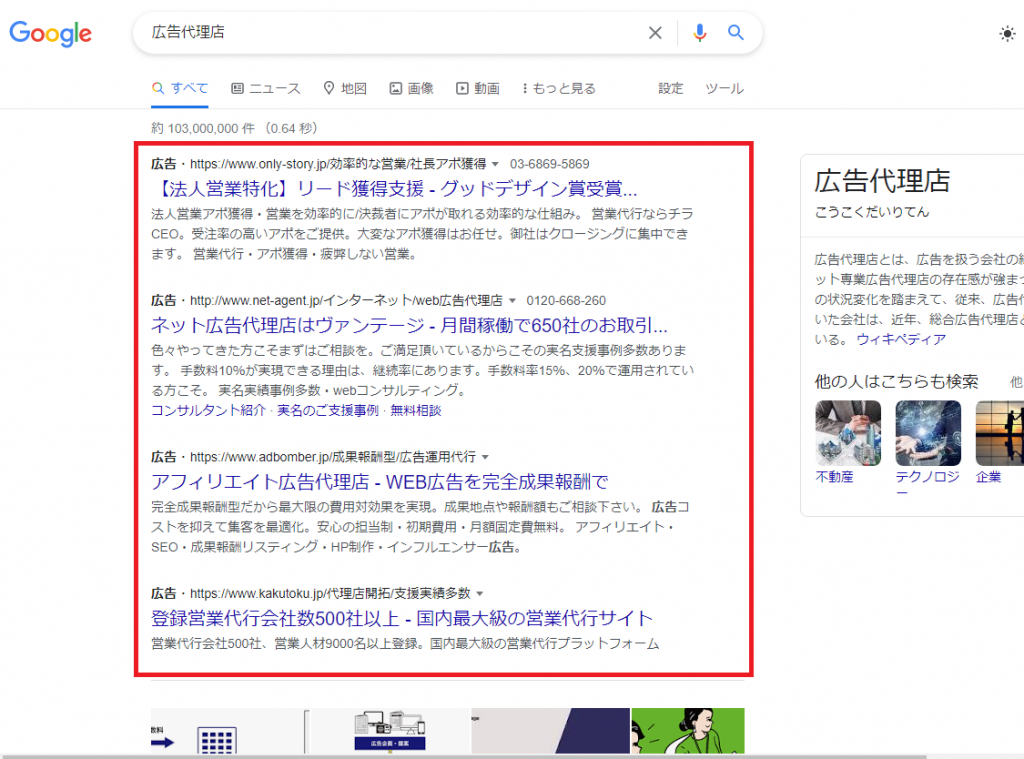This screenshot has width=1024, height=759.
Task: Clear the search box with X icon
Action: pyautogui.click(x=655, y=33)
